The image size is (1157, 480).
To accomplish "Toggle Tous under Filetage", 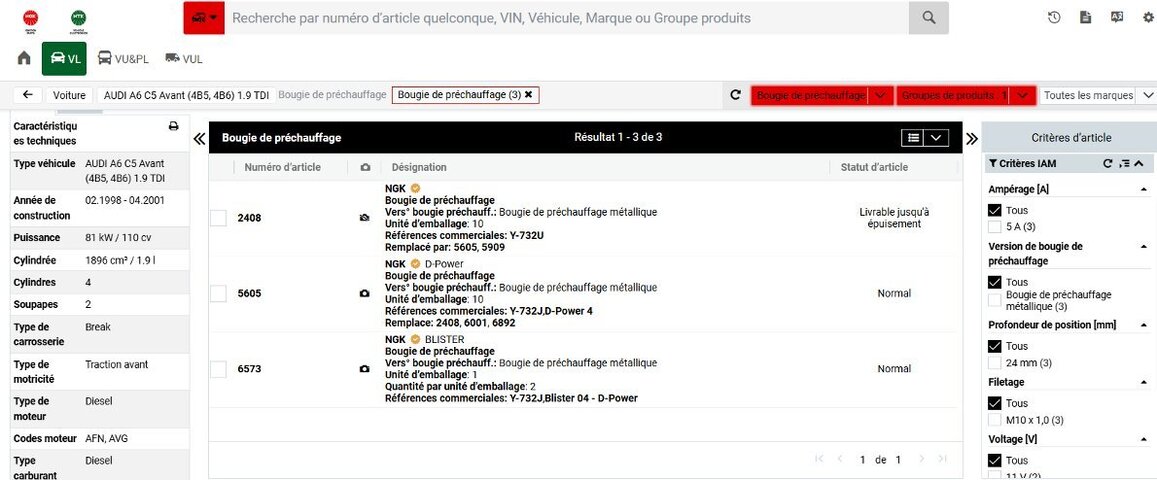I will pos(995,403).
